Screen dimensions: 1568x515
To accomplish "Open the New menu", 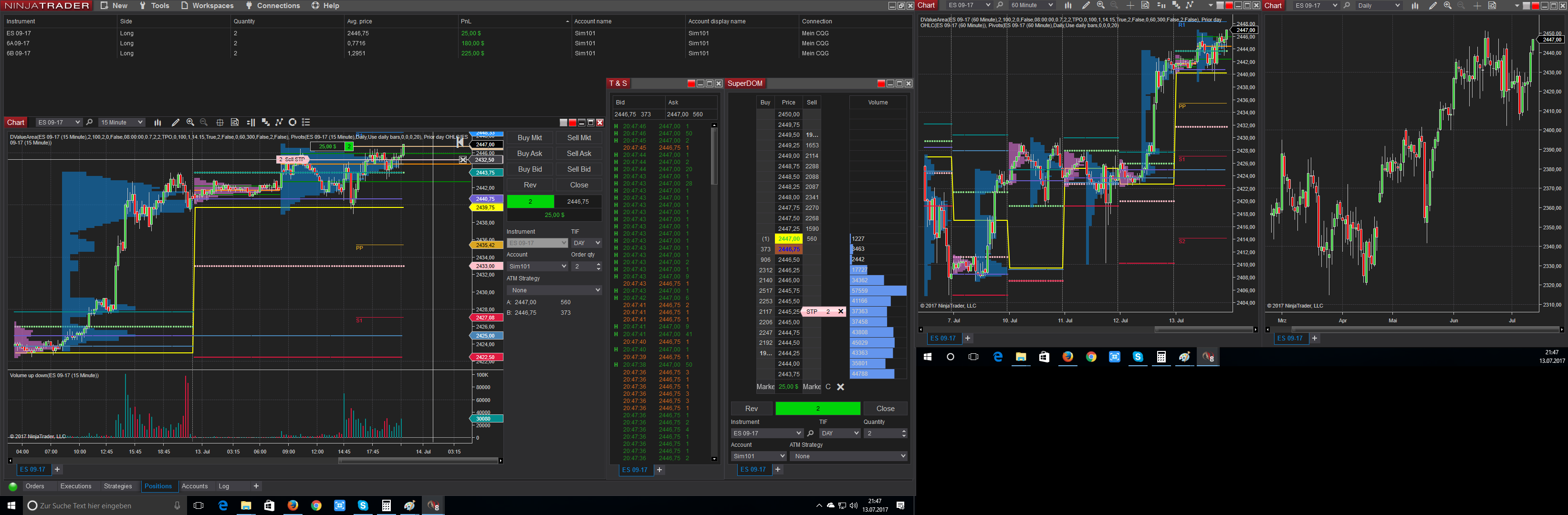I will [114, 5].
